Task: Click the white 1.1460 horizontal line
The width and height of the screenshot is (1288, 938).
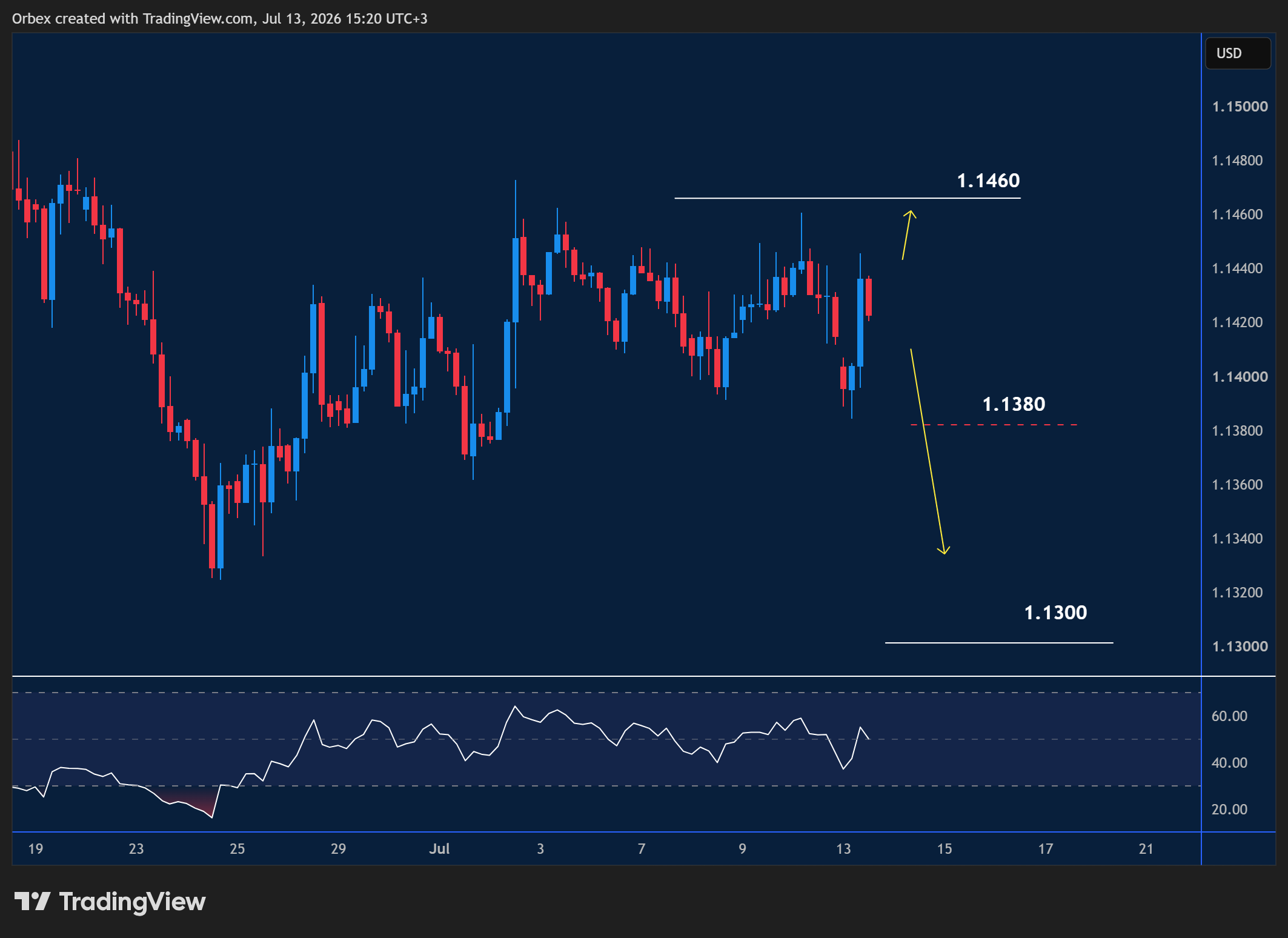Action: click(848, 198)
